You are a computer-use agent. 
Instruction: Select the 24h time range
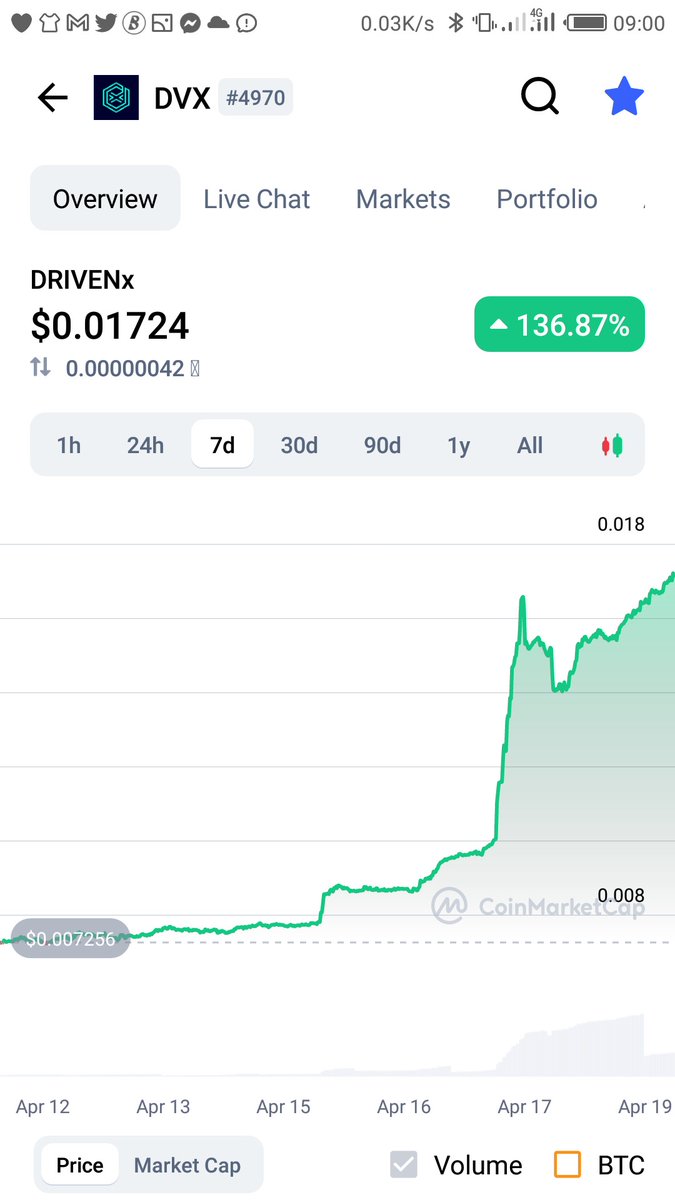tap(145, 445)
